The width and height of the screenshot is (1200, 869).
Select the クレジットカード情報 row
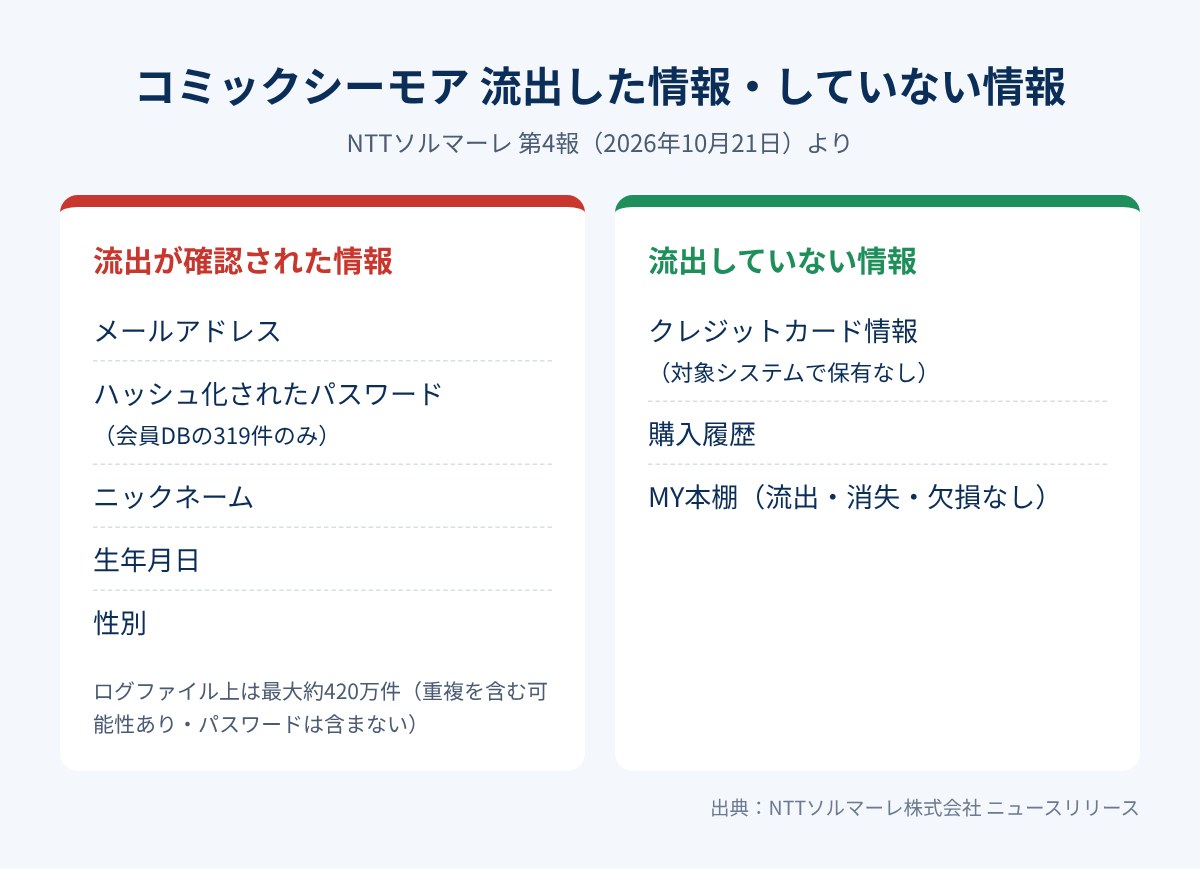point(877,350)
